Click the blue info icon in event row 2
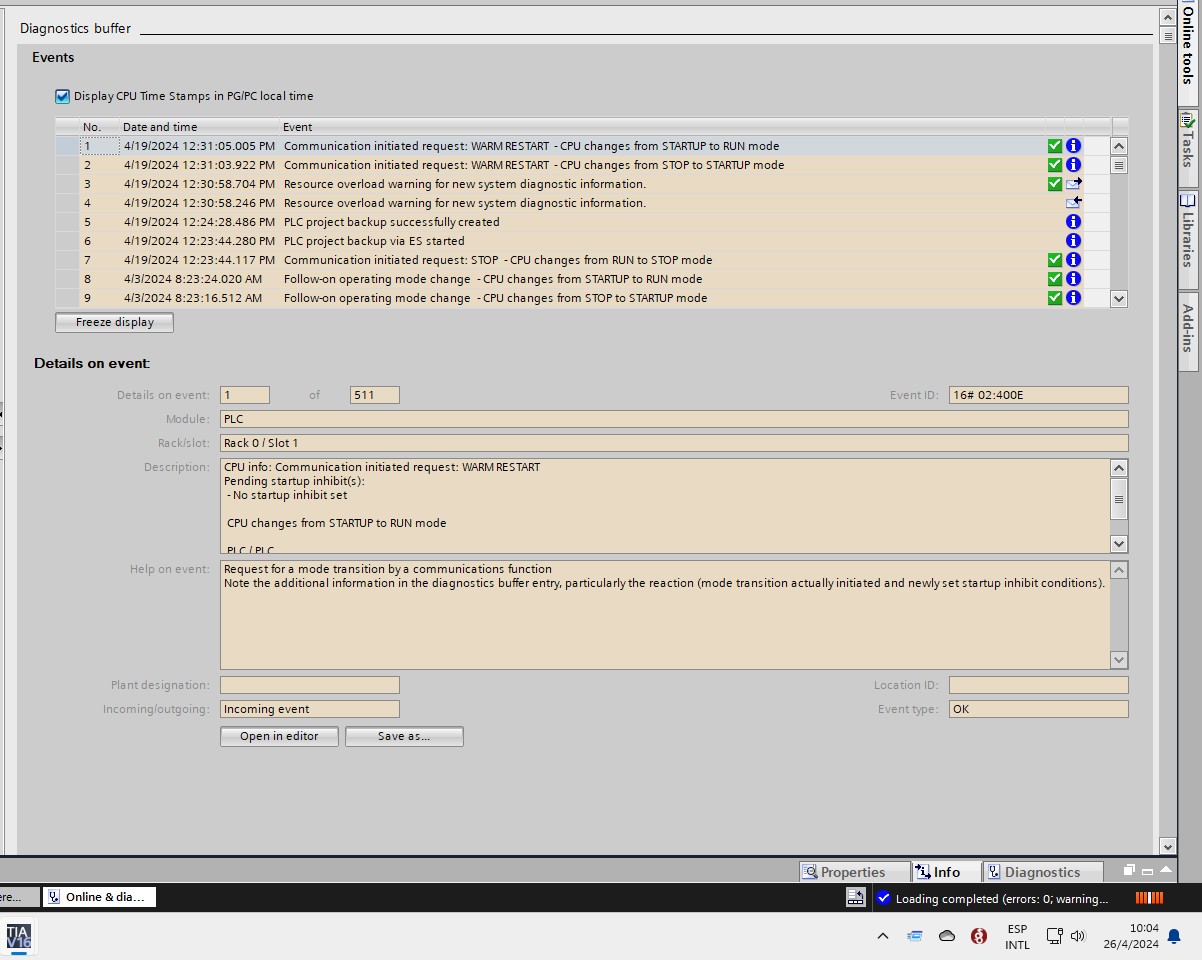 pos(1073,165)
